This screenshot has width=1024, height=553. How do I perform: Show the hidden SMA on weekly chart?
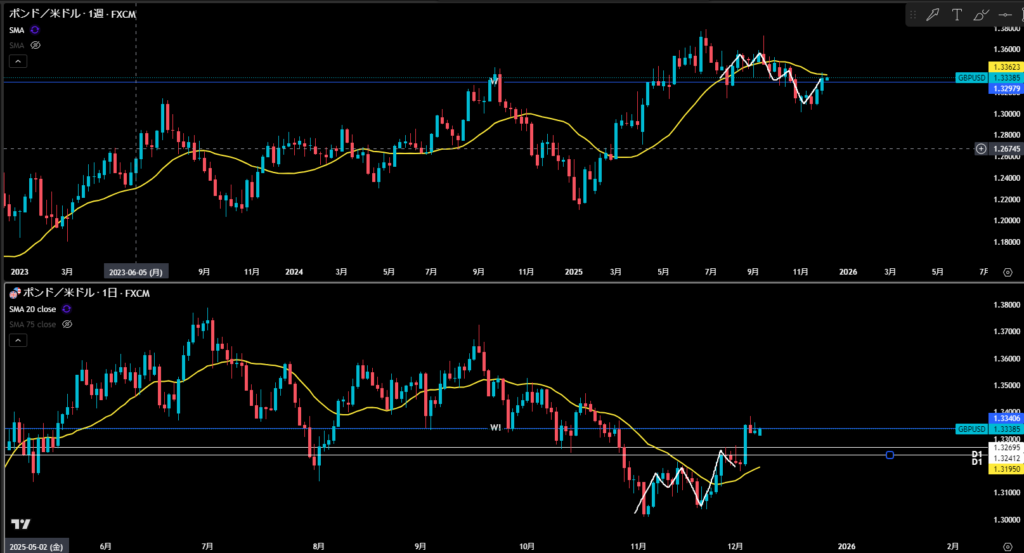[35, 45]
